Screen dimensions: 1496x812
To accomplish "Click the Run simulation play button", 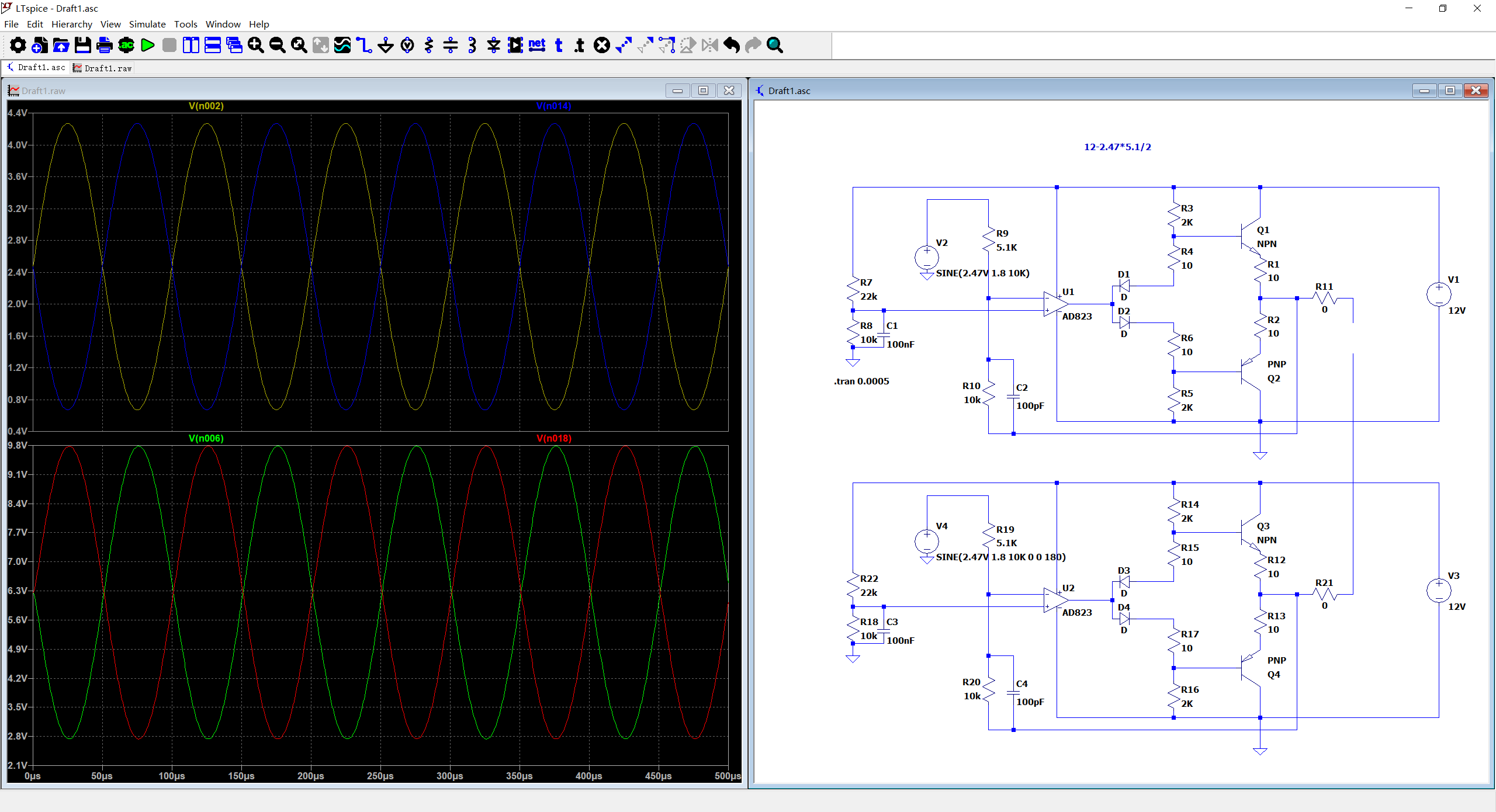I will click(x=148, y=45).
